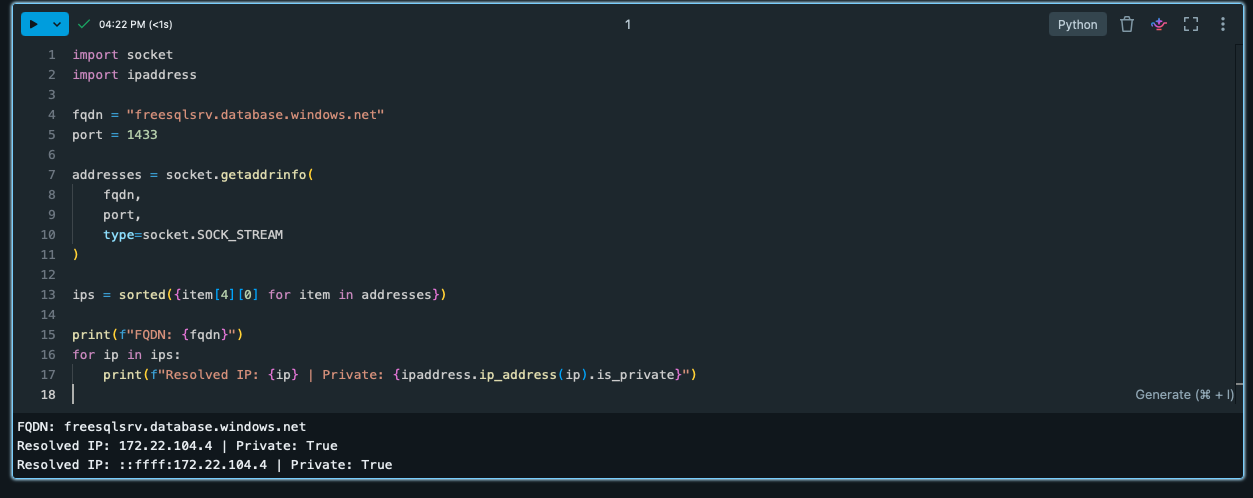Click the 'import socket' code line
Viewport: 1253px width, 498px height.
click(x=122, y=55)
